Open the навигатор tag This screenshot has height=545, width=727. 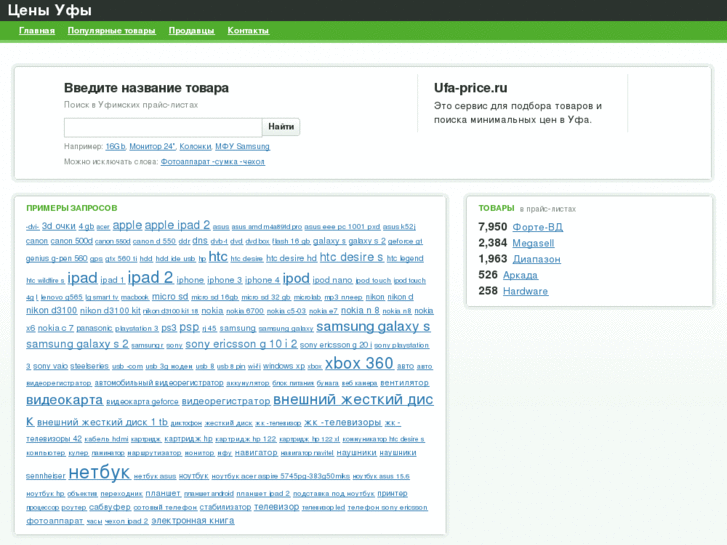[256, 453]
